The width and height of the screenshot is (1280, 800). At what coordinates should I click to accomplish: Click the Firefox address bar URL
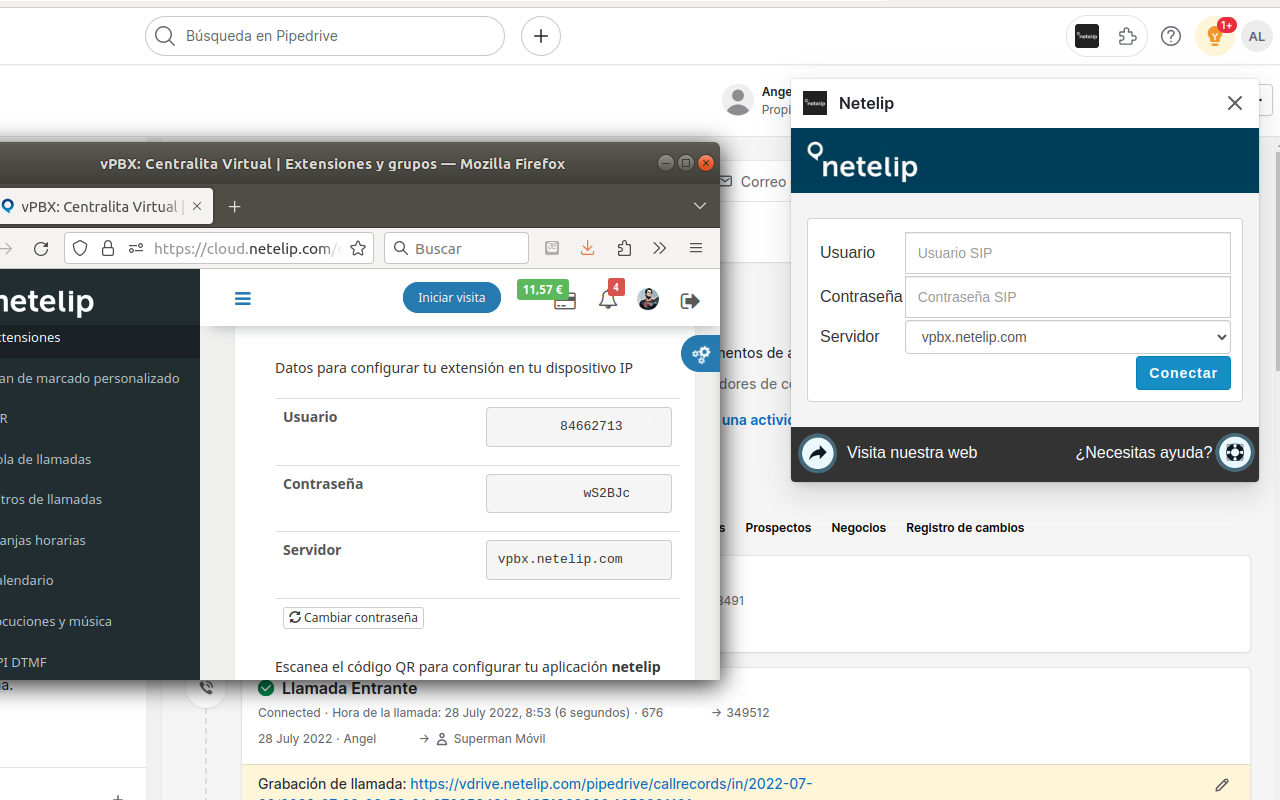coord(247,248)
